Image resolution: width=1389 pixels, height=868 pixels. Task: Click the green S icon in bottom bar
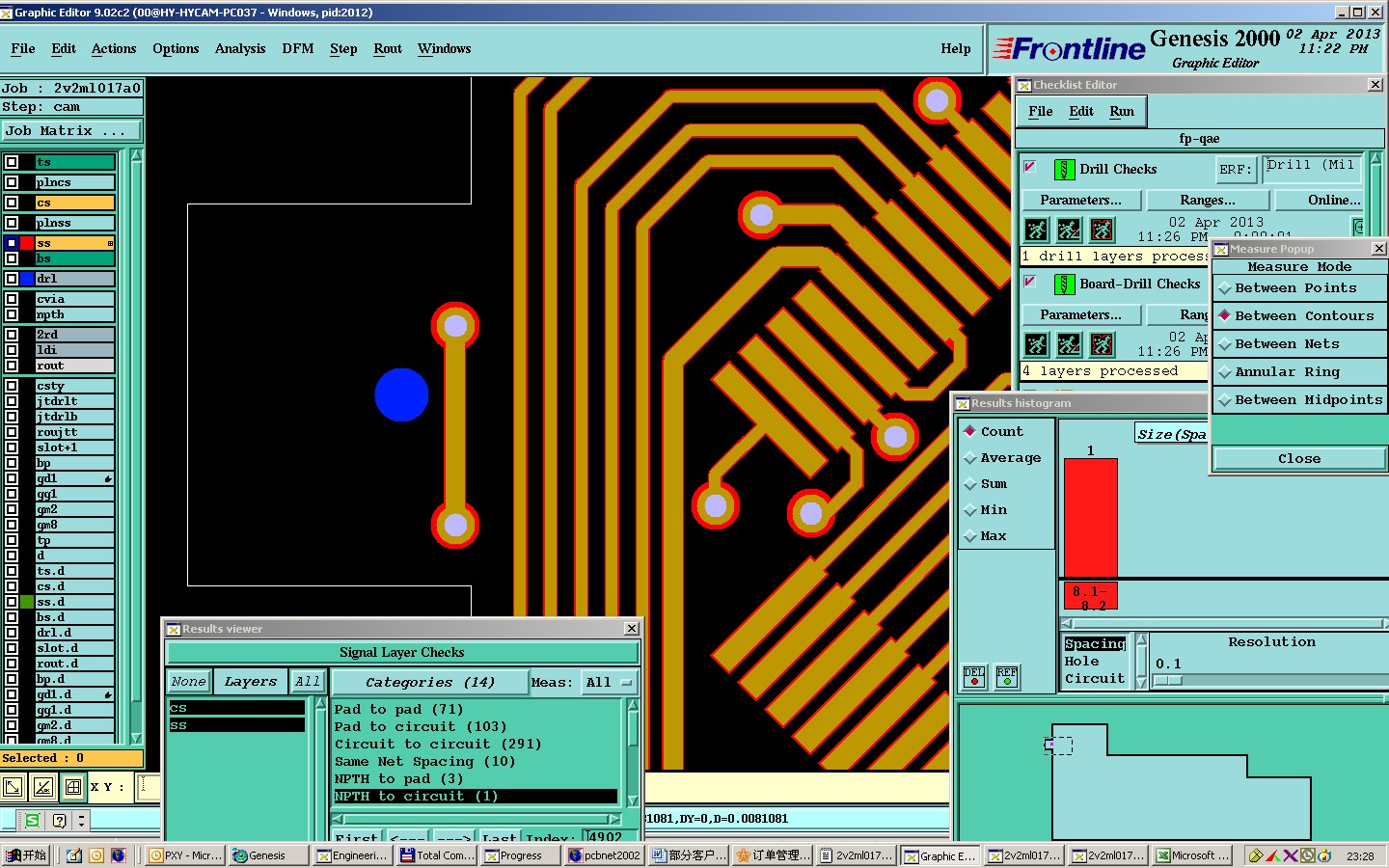(x=32, y=821)
